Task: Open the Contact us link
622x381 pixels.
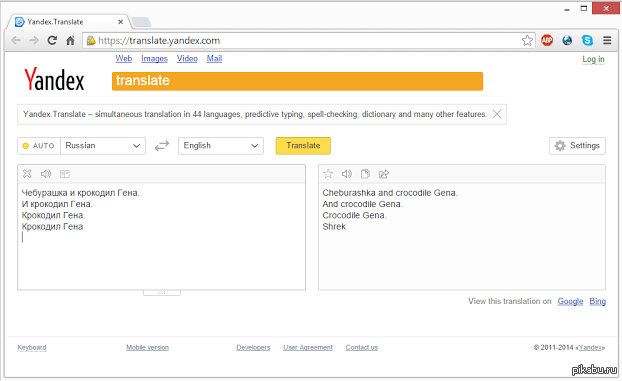Action: coord(361,348)
